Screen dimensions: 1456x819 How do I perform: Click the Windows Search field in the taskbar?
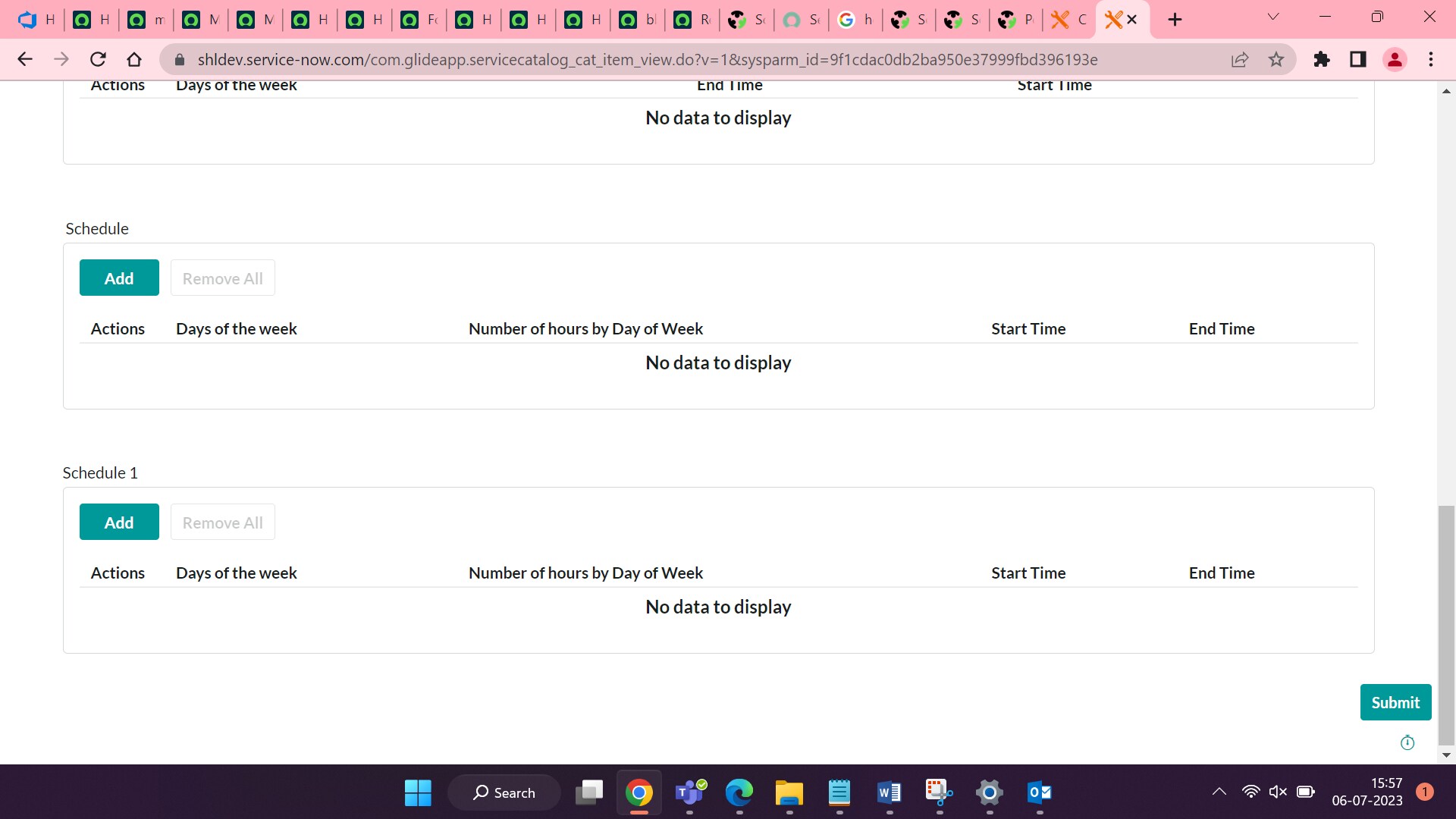coord(504,792)
